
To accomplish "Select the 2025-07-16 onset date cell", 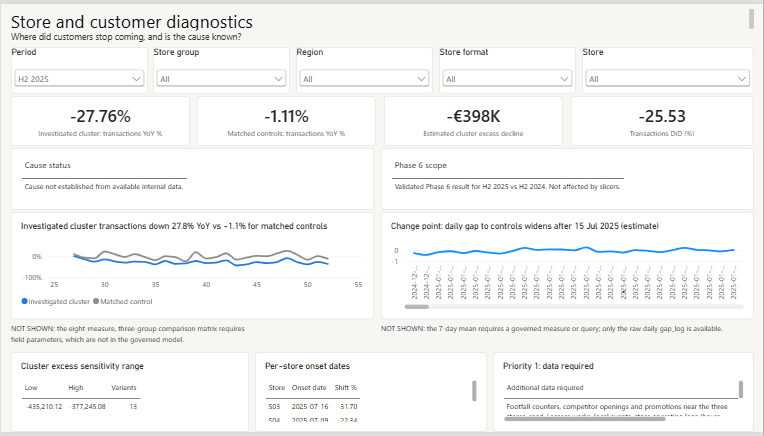I will click(x=310, y=406).
